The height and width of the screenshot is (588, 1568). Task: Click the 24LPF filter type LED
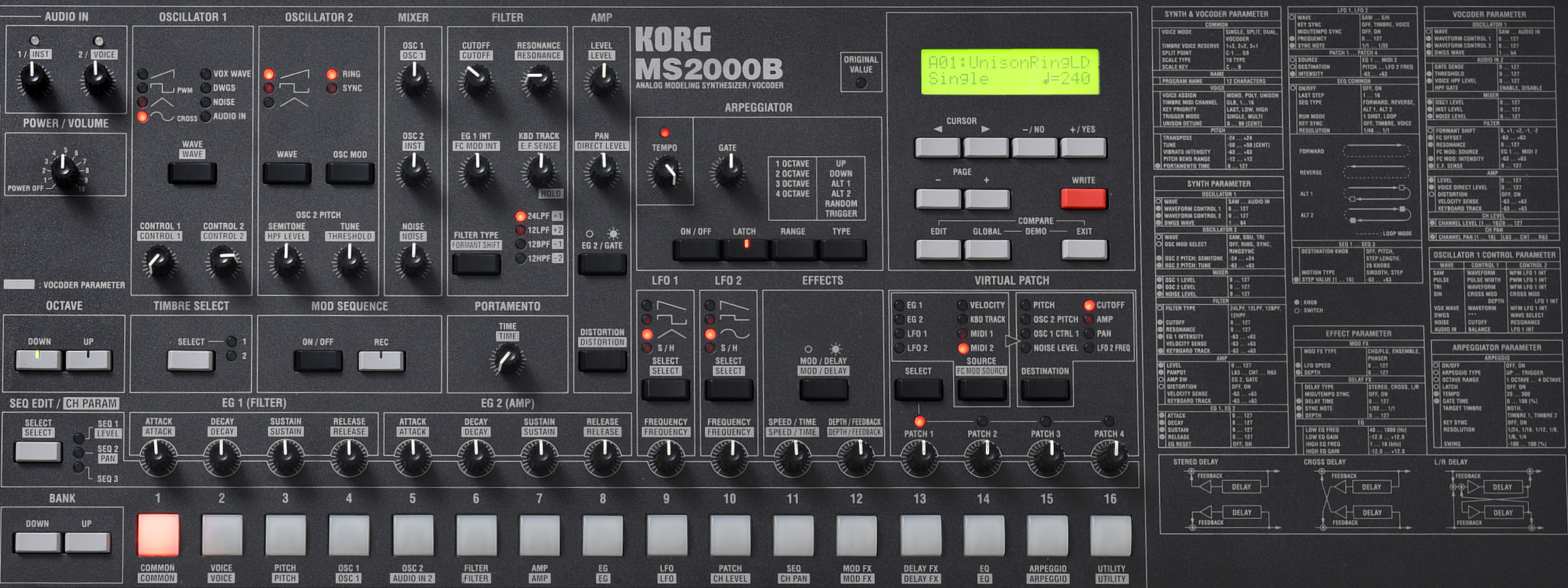coord(520,216)
